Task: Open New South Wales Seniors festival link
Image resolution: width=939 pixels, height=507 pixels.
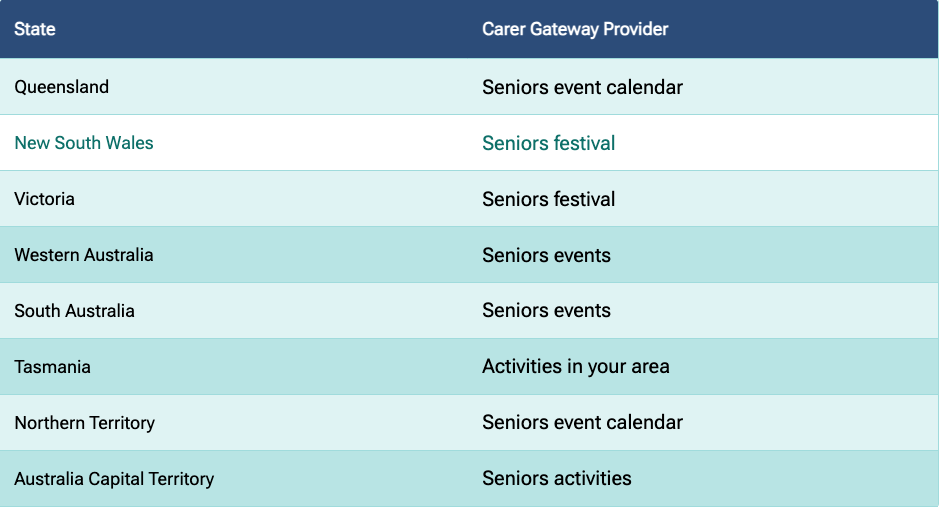Action: pyautogui.click(x=548, y=143)
